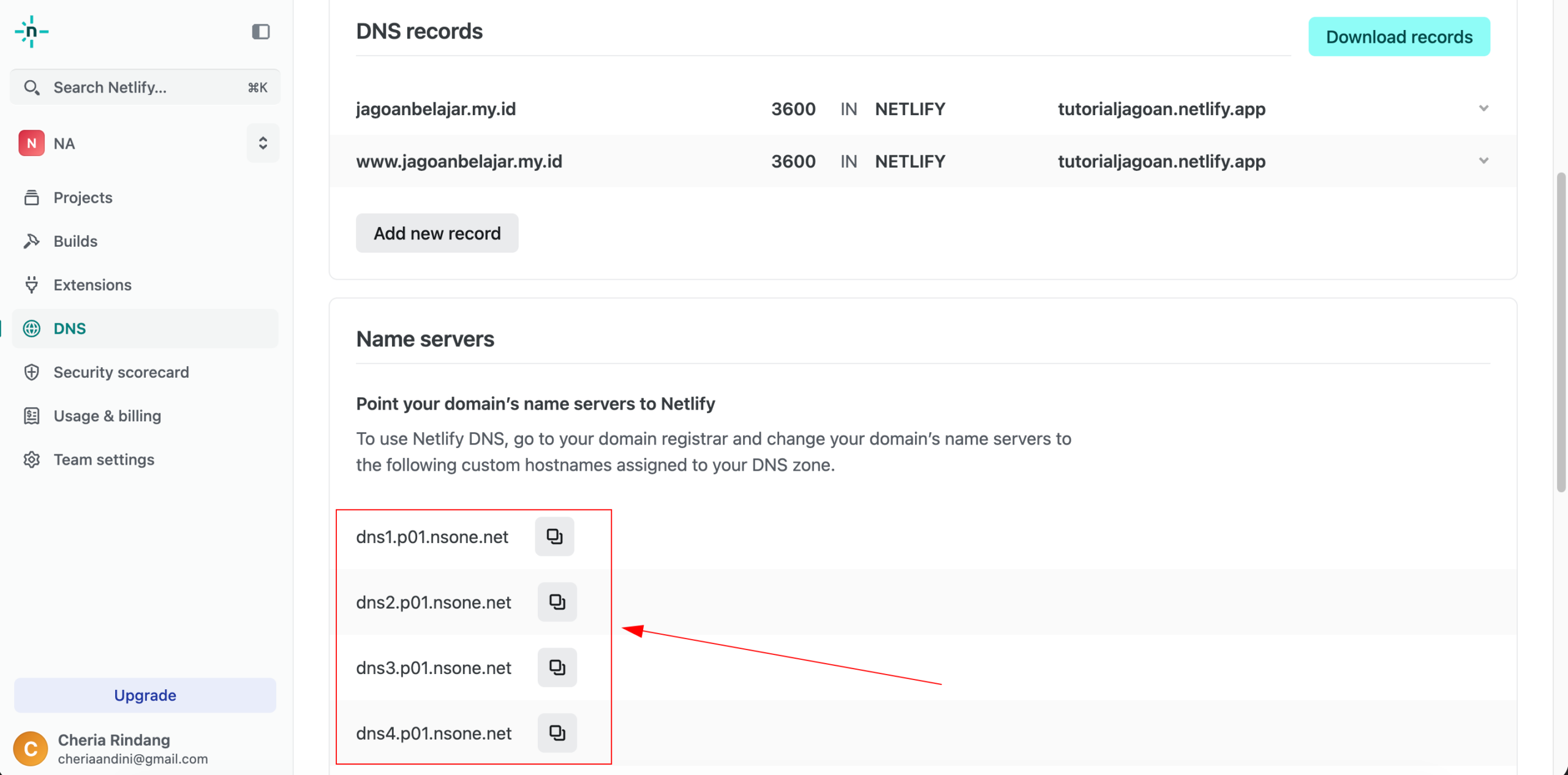This screenshot has width=1568, height=775.
Task: Open the NA team switcher dropdown
Action: coord(263,143)
